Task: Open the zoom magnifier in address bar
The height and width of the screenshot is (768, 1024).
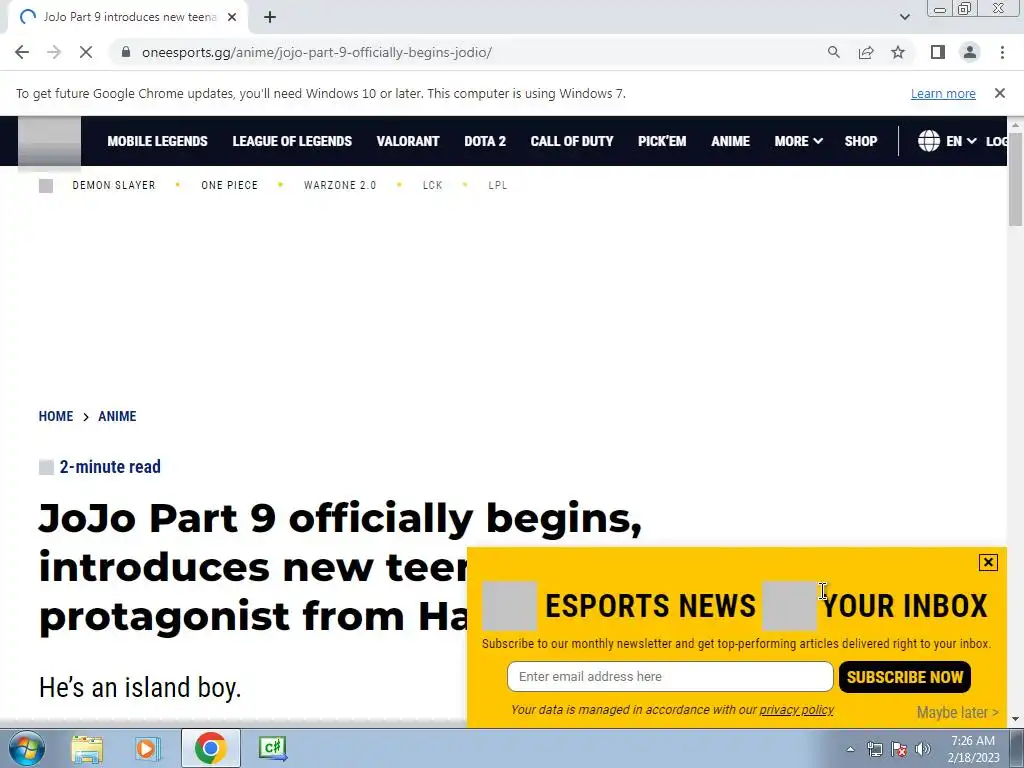Action: (x=833, y=52)
